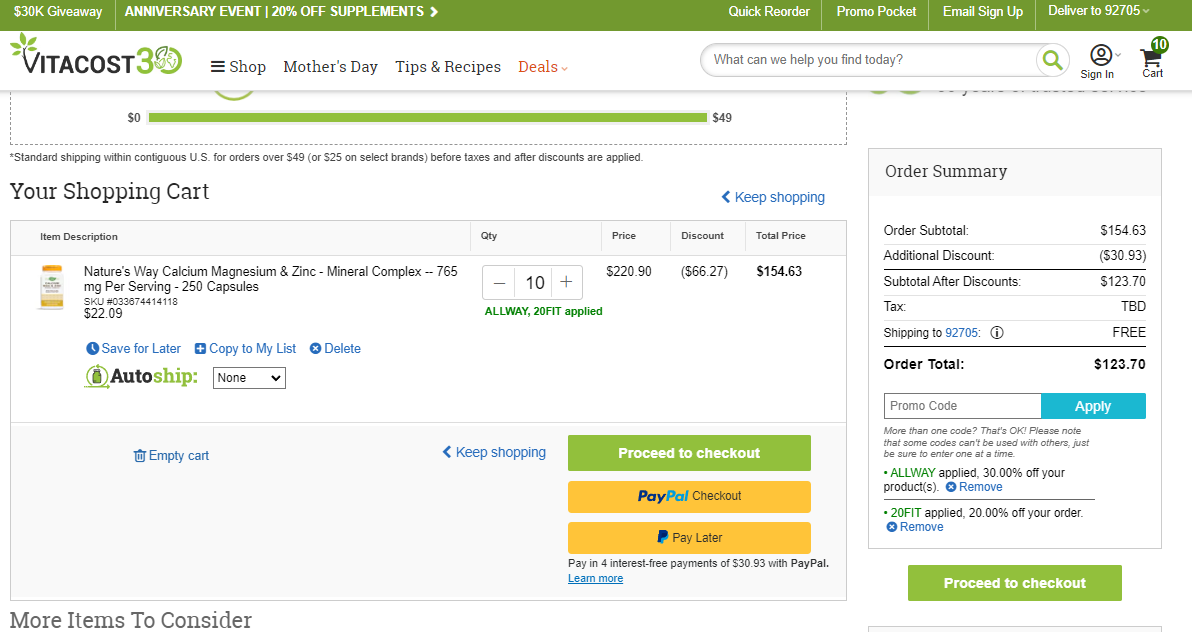Viewport: 1192px width, 632px height.
Task: Click Copy to My List
Action: click(x=246, y=348)
